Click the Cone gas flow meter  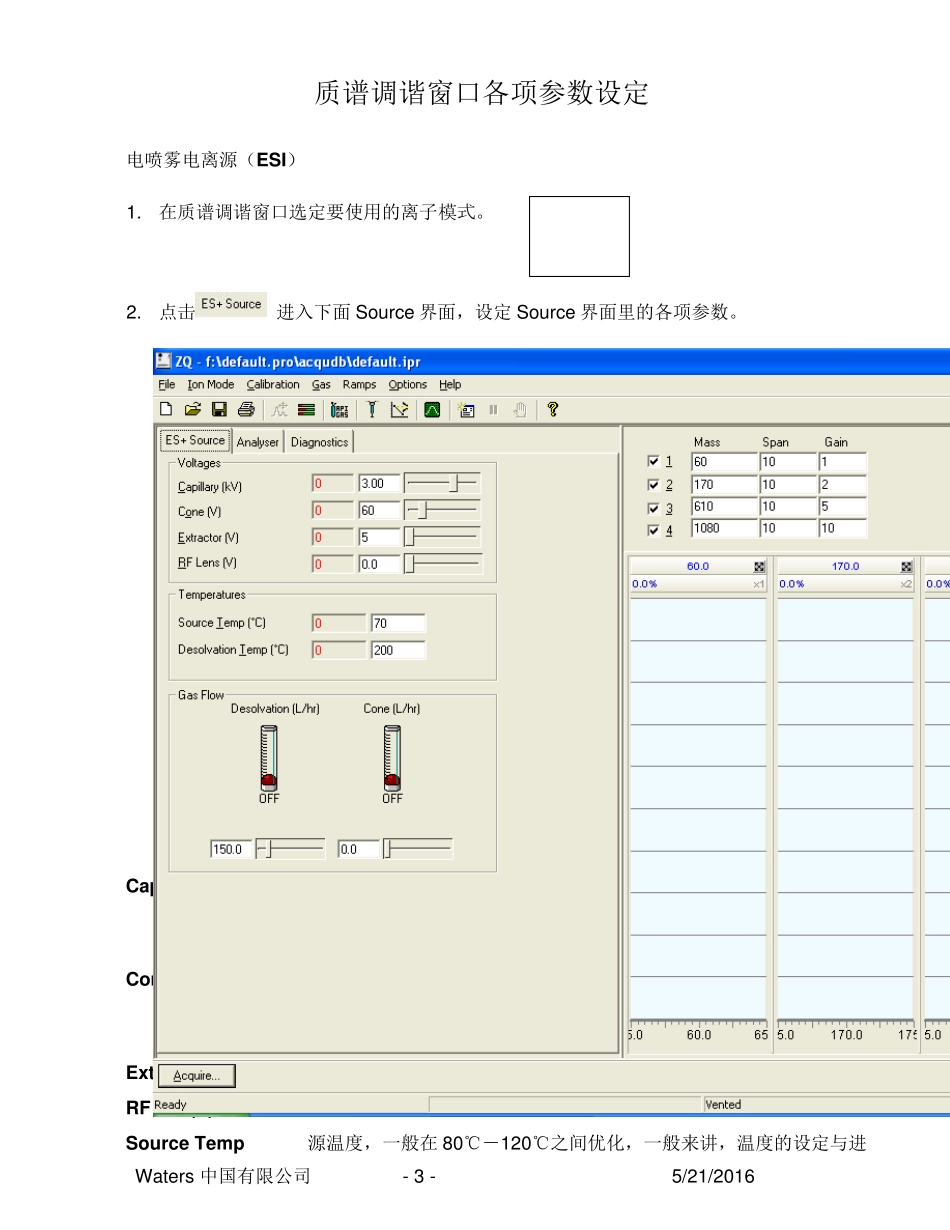point(392,757)
